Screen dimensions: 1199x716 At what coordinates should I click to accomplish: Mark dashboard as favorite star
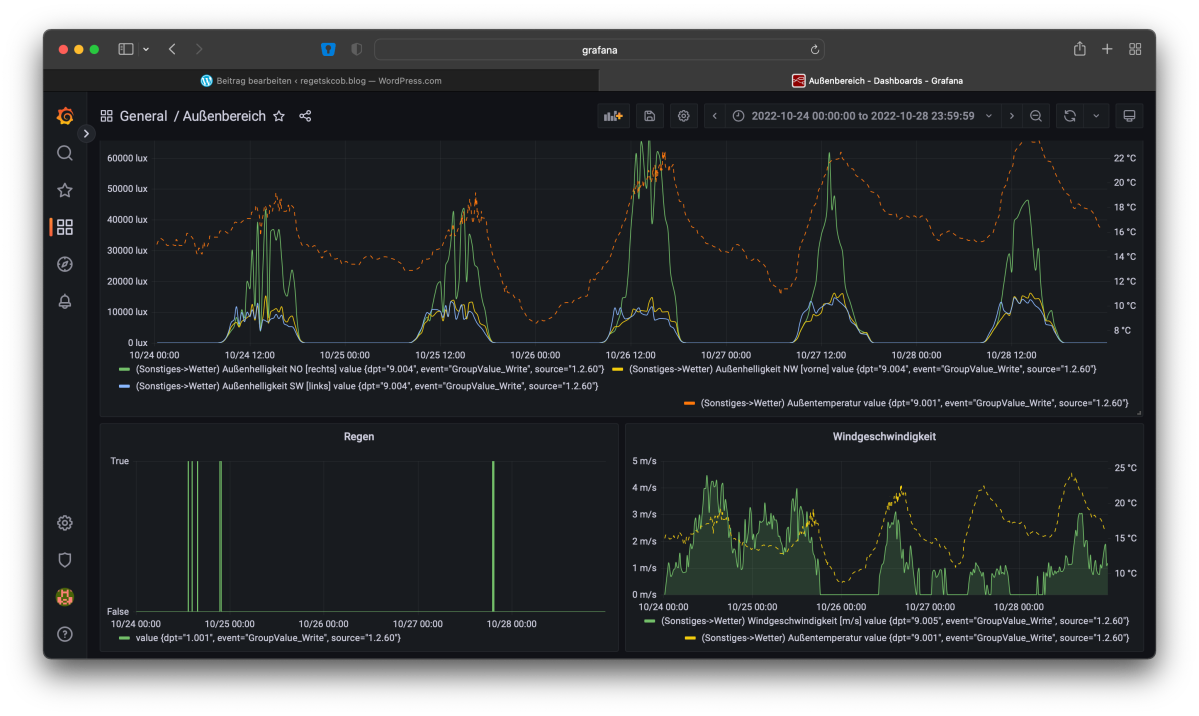[279, 116]
